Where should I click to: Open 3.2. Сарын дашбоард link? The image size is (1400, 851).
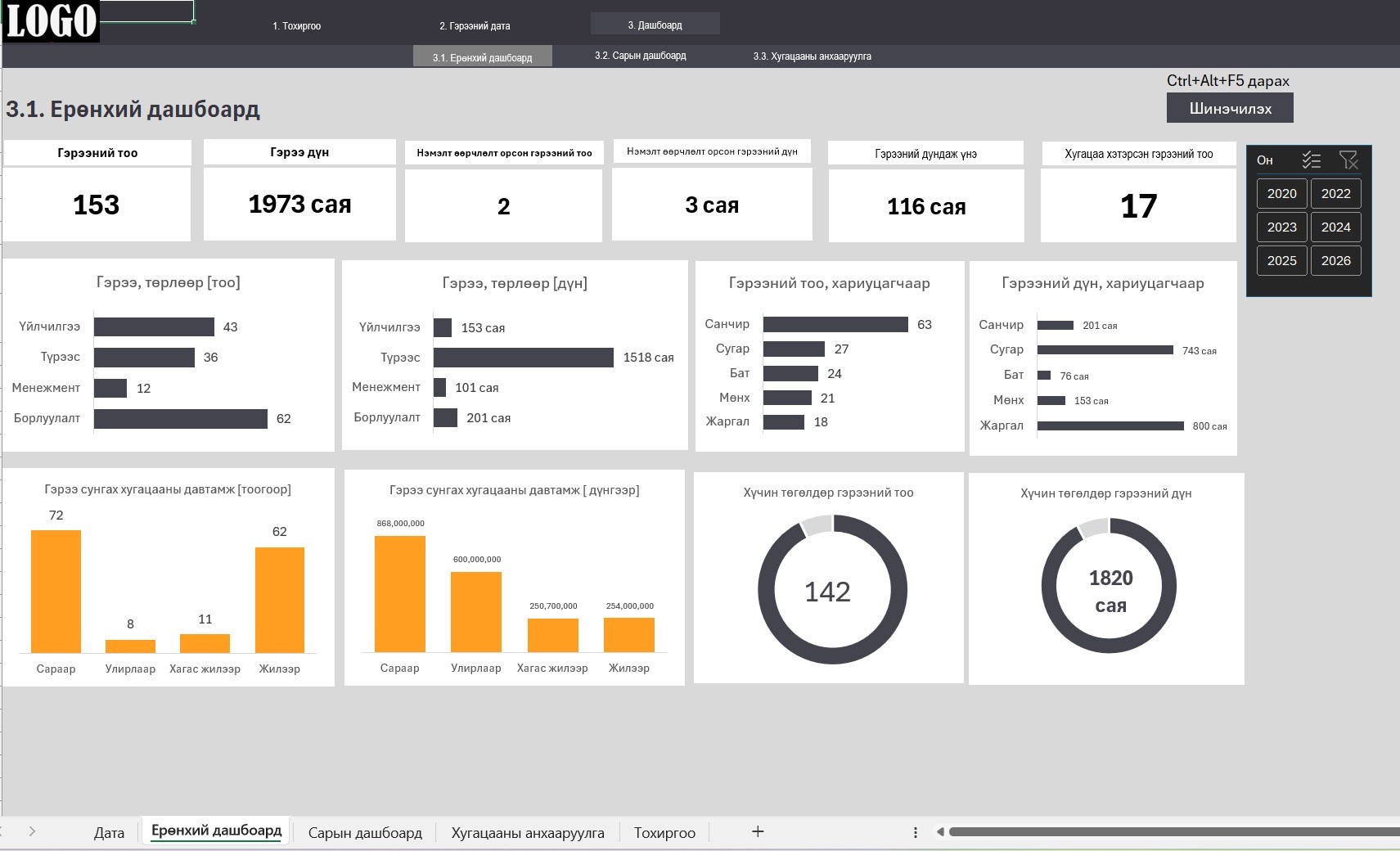tap(641, 56)
